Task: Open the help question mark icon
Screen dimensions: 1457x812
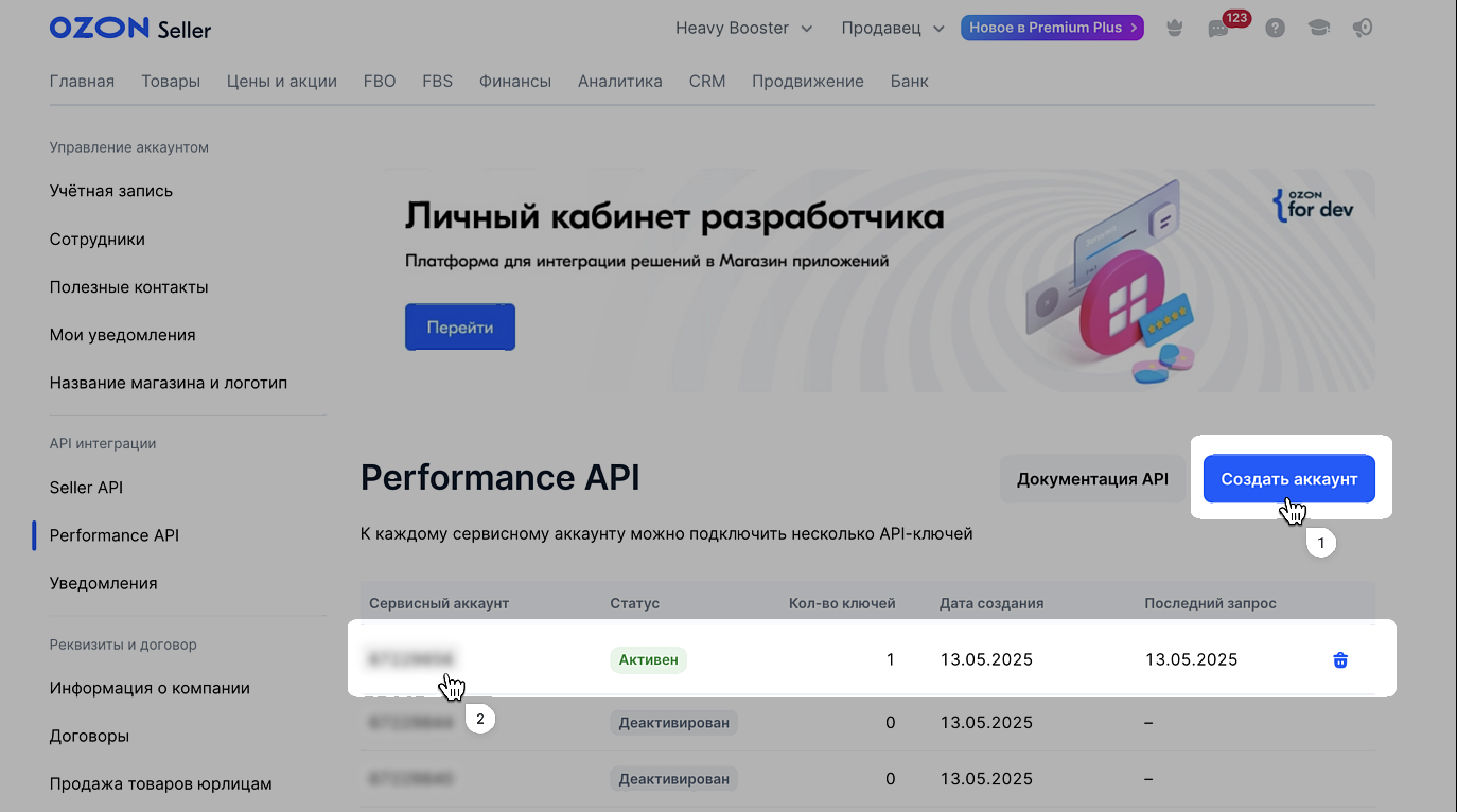Action: pyautogui.click(x=1275, y=28)
